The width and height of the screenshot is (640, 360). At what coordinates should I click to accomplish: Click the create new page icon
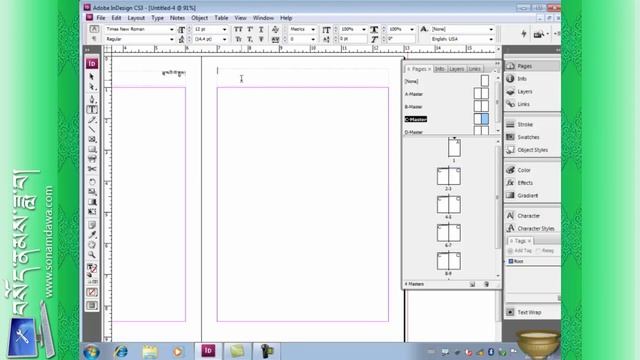tap(472, 284)
